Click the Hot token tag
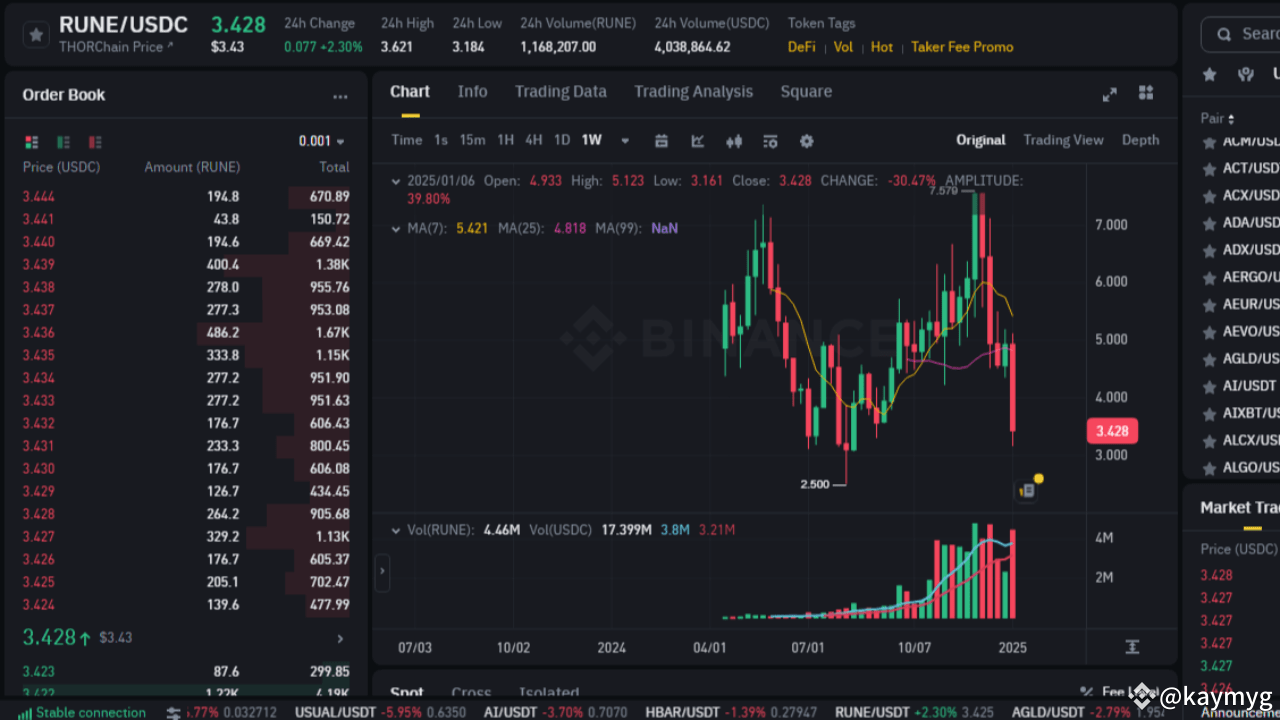The width and height of the screenshot is (1280, 720). coord(882,47)
